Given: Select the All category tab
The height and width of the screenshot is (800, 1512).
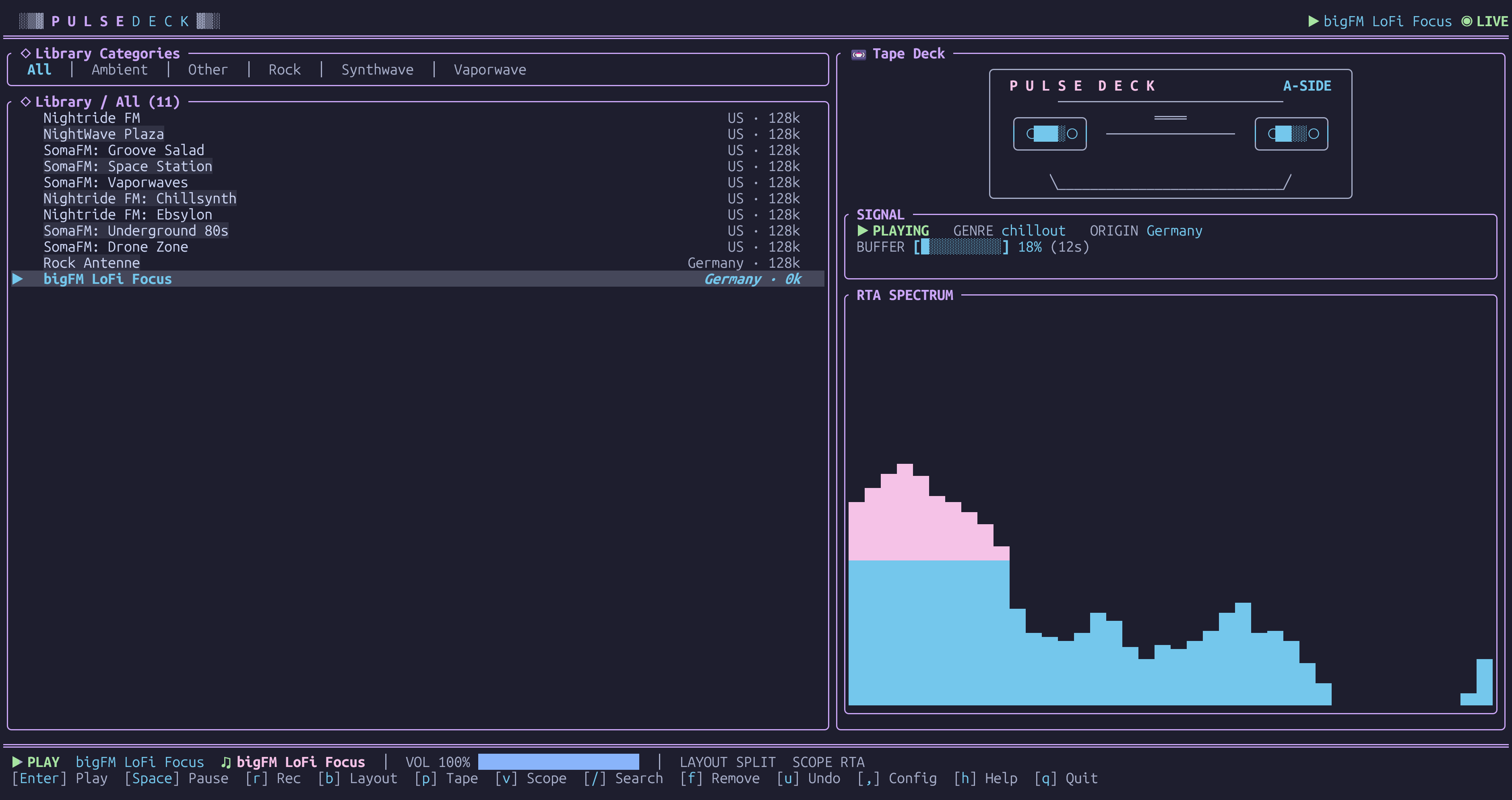Looking at the screenshot, I should [x=39, y=70].
